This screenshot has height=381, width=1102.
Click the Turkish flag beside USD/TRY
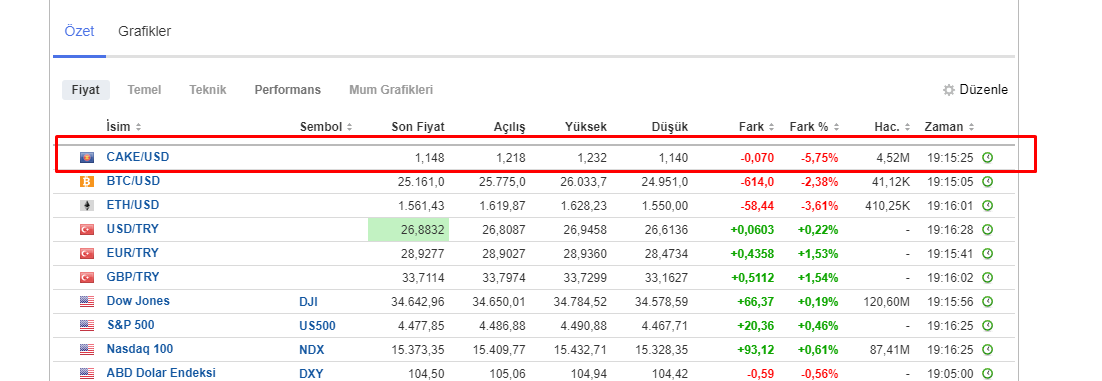pos(86,229)
